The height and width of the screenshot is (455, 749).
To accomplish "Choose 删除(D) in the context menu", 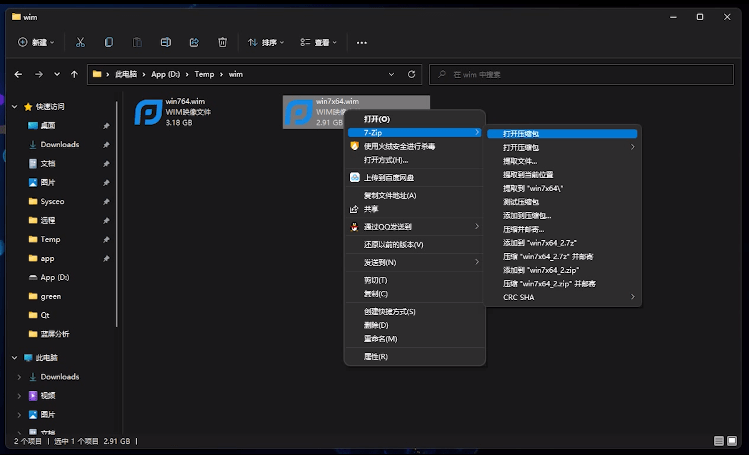I will [x=415, y=325].
